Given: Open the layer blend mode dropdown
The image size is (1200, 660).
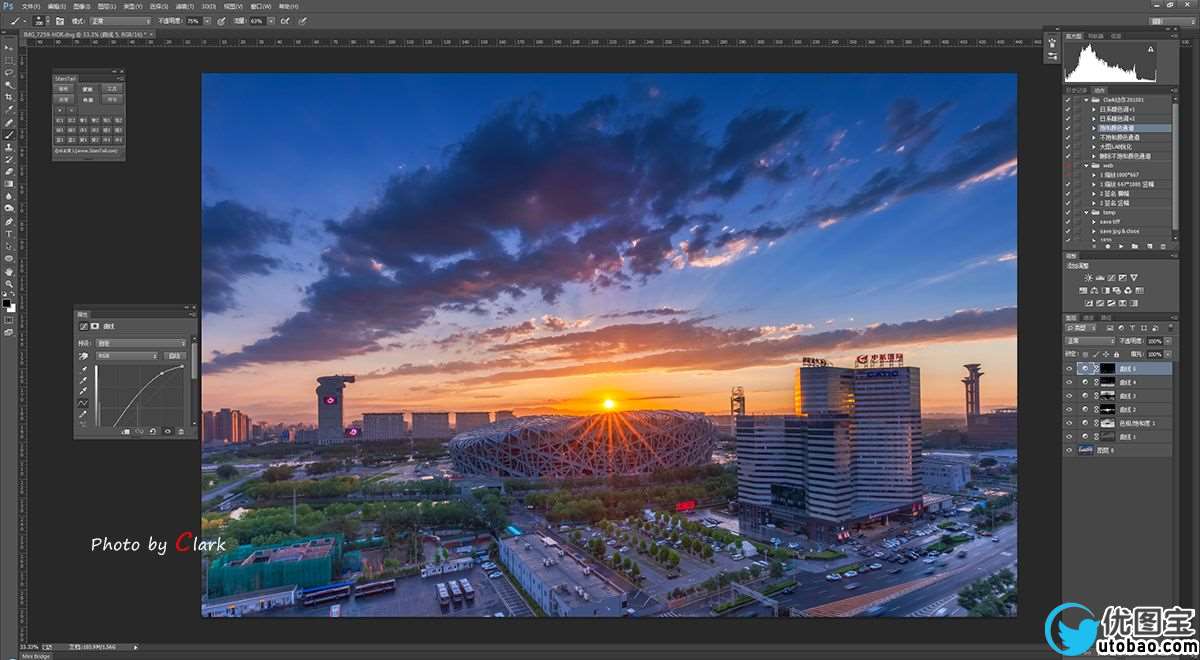Looking at the screenshot, I should click(1091, 341).
